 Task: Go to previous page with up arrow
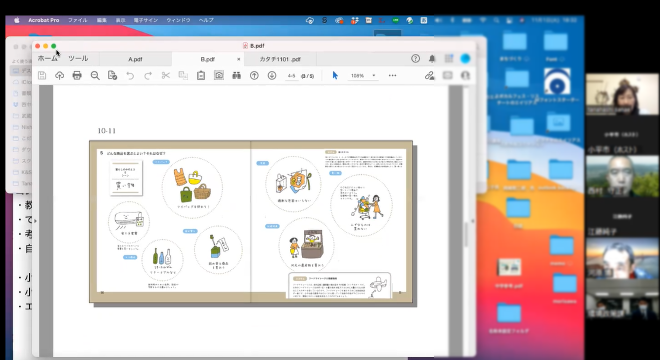coord(254,75)
